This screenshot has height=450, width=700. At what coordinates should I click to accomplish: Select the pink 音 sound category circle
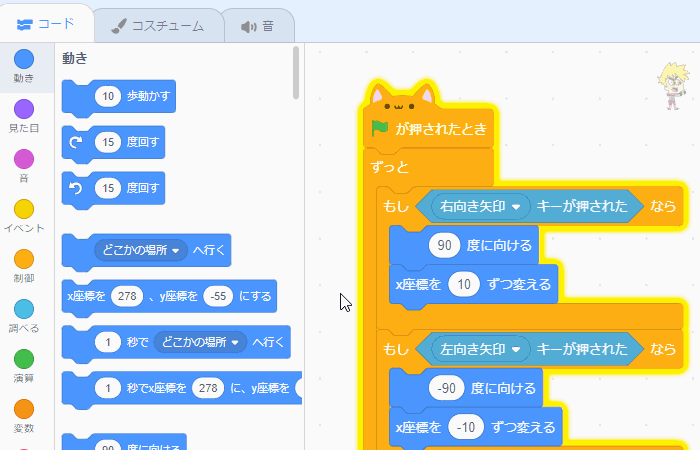coord(24,159)
